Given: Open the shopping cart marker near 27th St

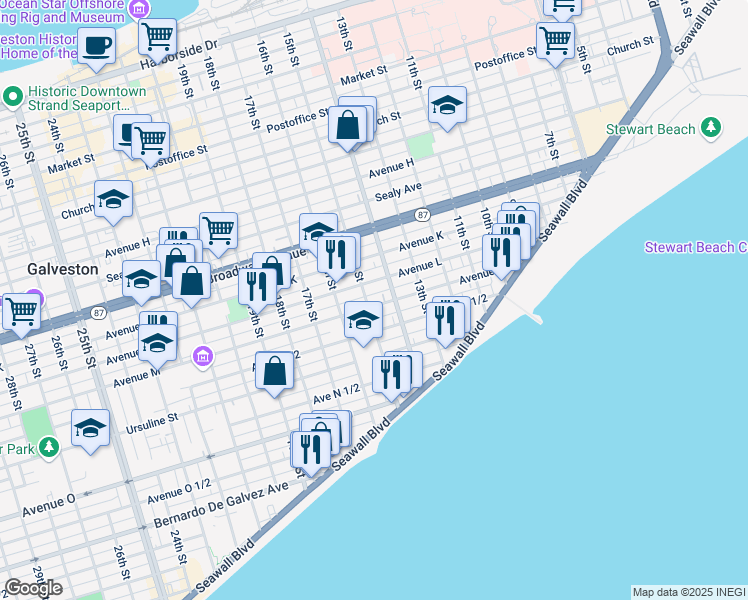Looking at the screenshot, I should click(x=21, y=314).
